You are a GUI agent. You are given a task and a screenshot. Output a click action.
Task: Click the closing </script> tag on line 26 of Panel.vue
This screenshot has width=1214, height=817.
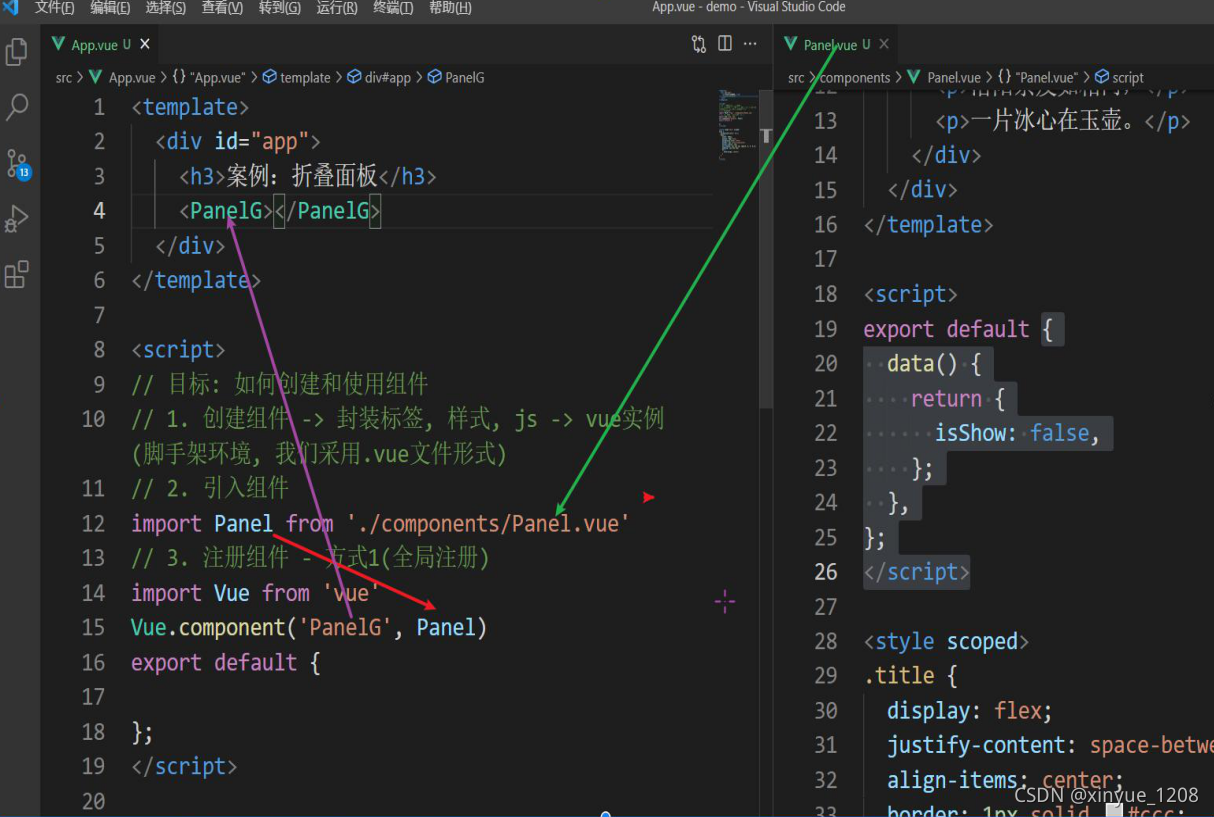point(917,572)
